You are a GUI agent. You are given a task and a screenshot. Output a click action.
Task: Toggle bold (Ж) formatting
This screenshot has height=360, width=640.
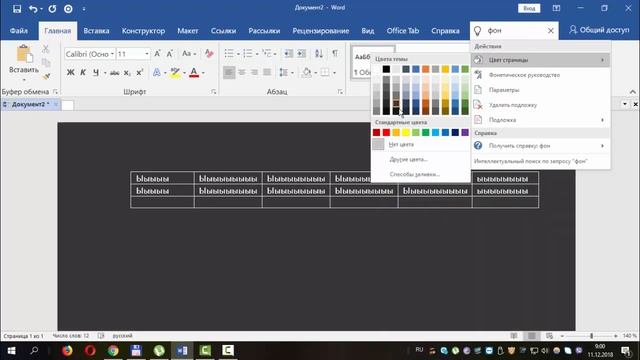71,73
